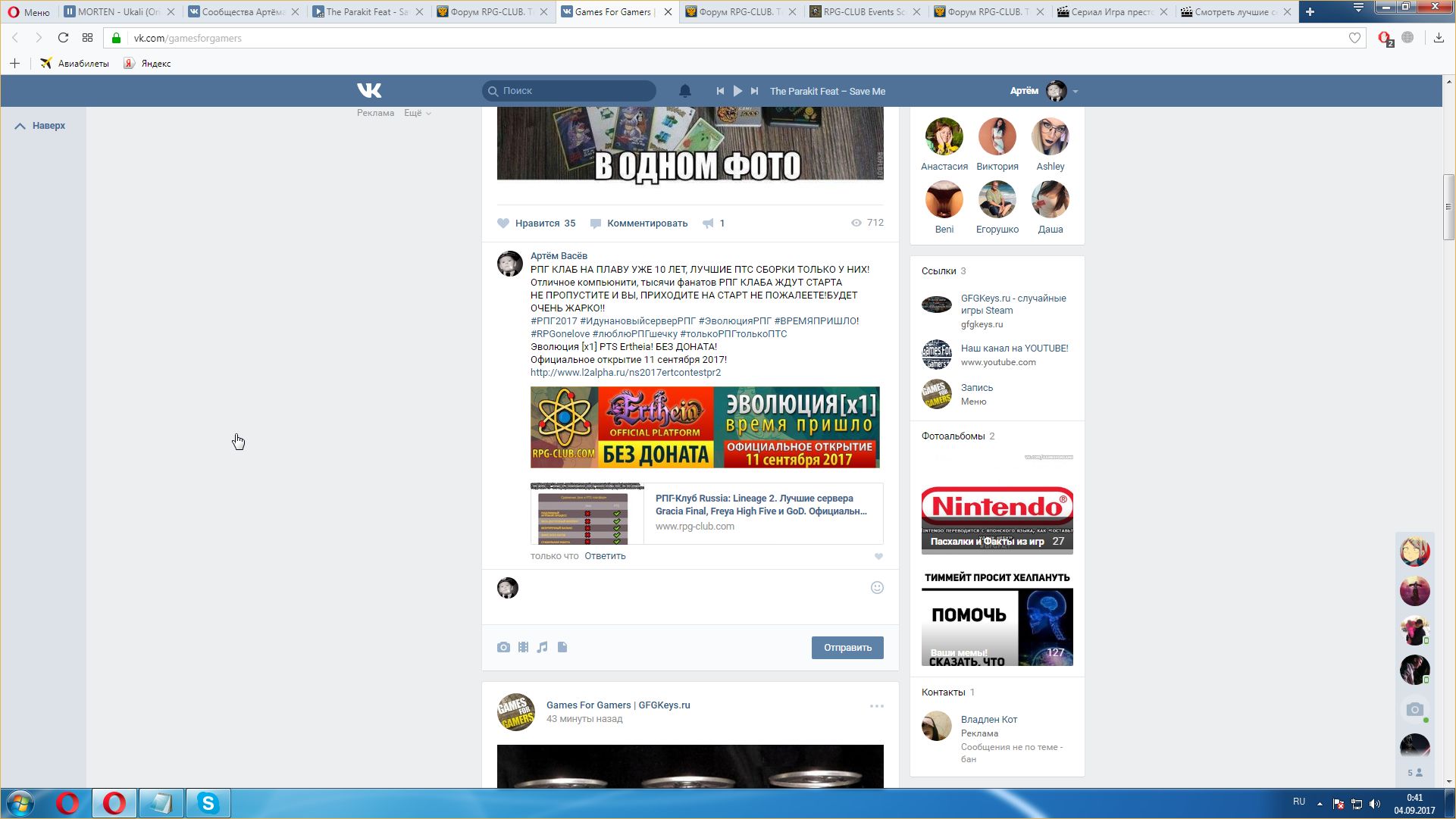
Task: Attach an audio track to the comment
Action: [x=542, y=647]
